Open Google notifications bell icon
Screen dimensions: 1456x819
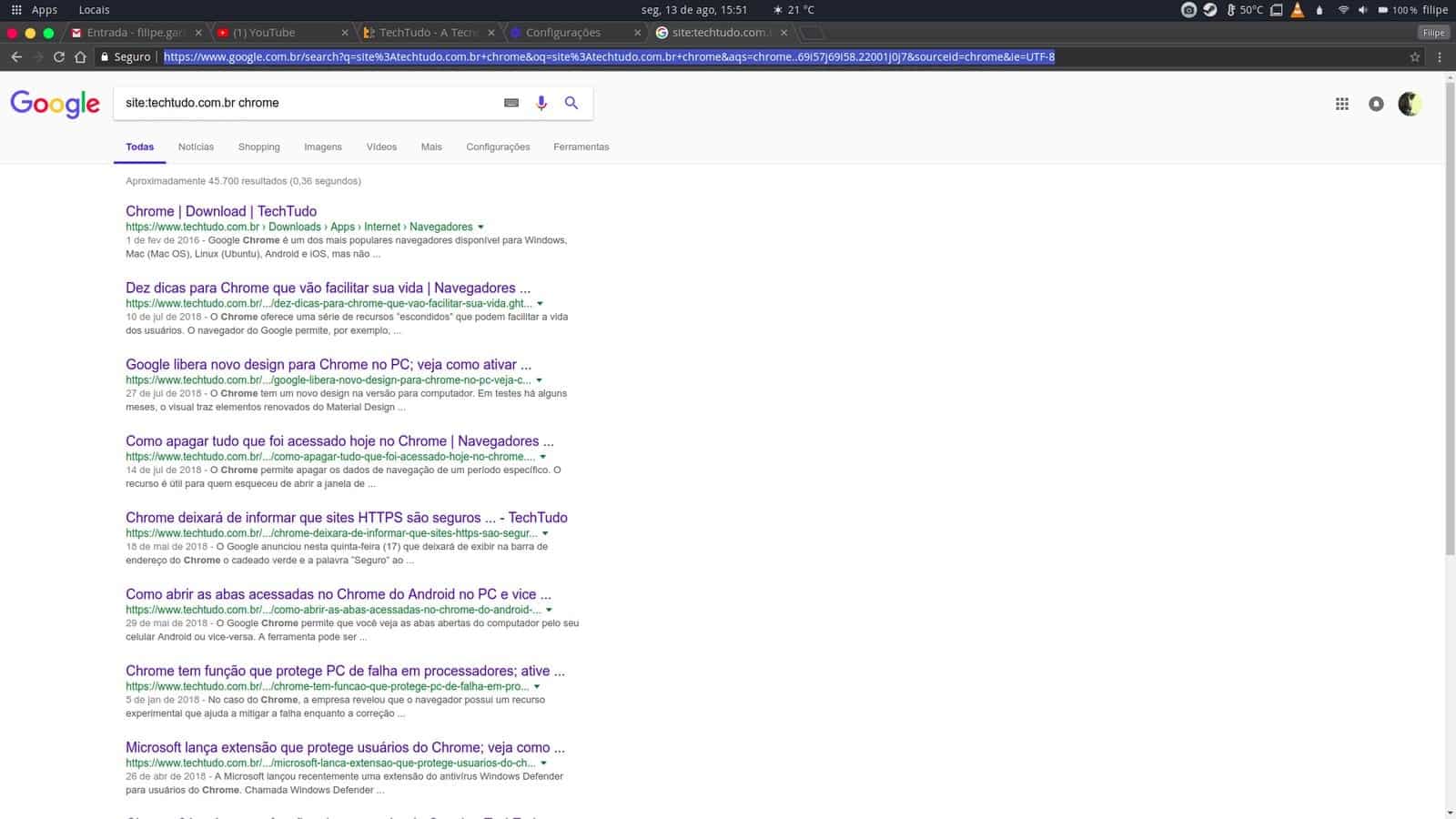[1376, 104]
